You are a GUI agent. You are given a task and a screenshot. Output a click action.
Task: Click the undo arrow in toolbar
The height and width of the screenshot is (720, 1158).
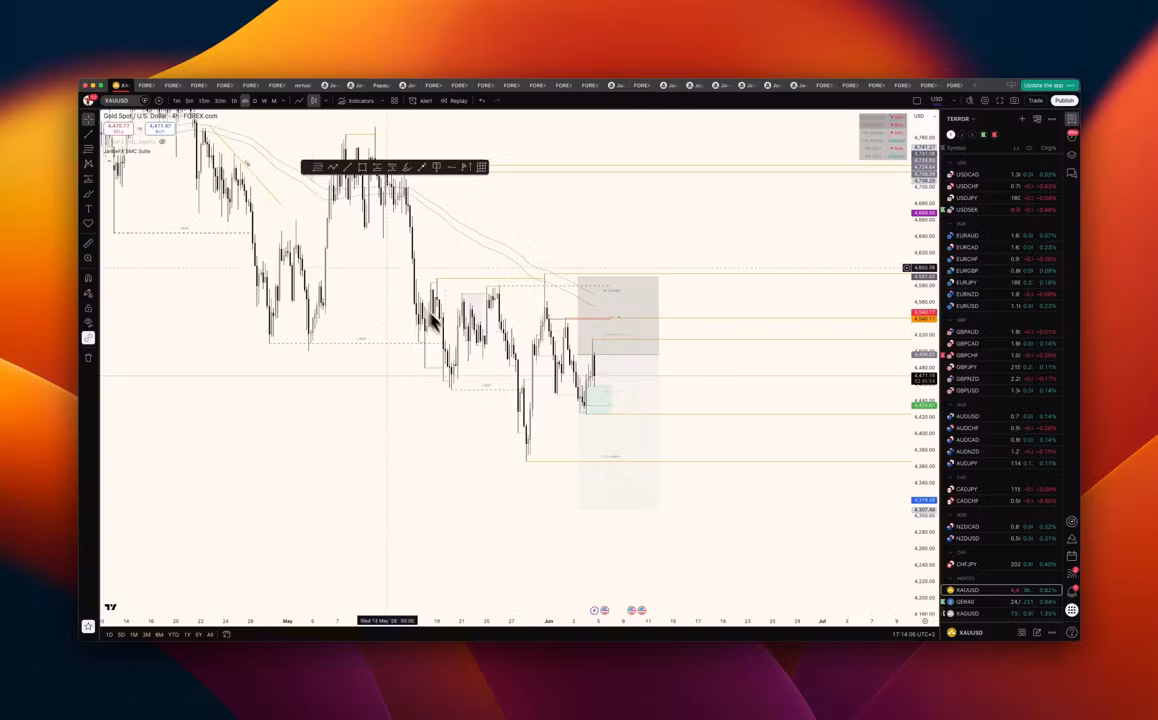(482, 100)
